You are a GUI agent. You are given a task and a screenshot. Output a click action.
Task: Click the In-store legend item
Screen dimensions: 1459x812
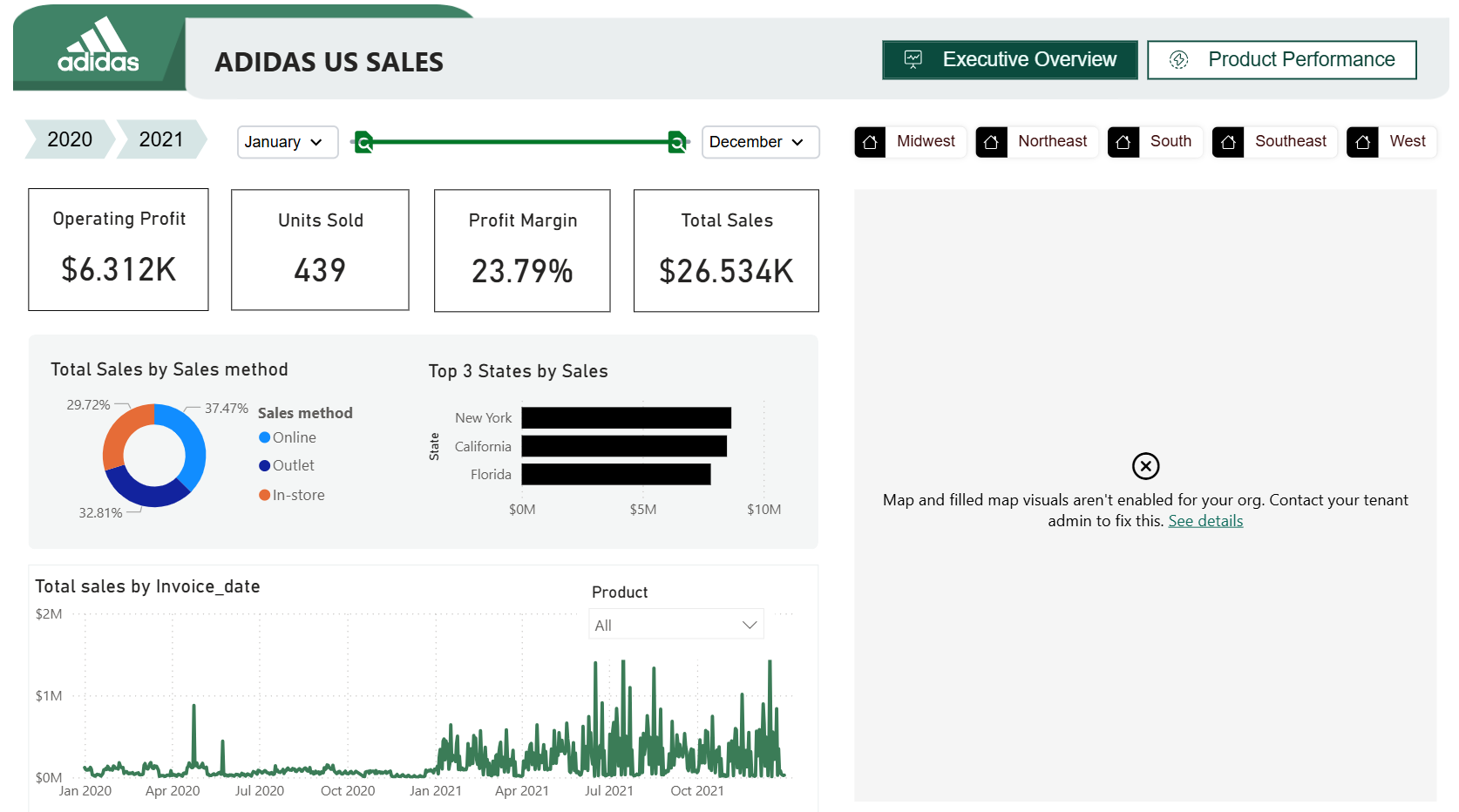click(x=292, y=495)
